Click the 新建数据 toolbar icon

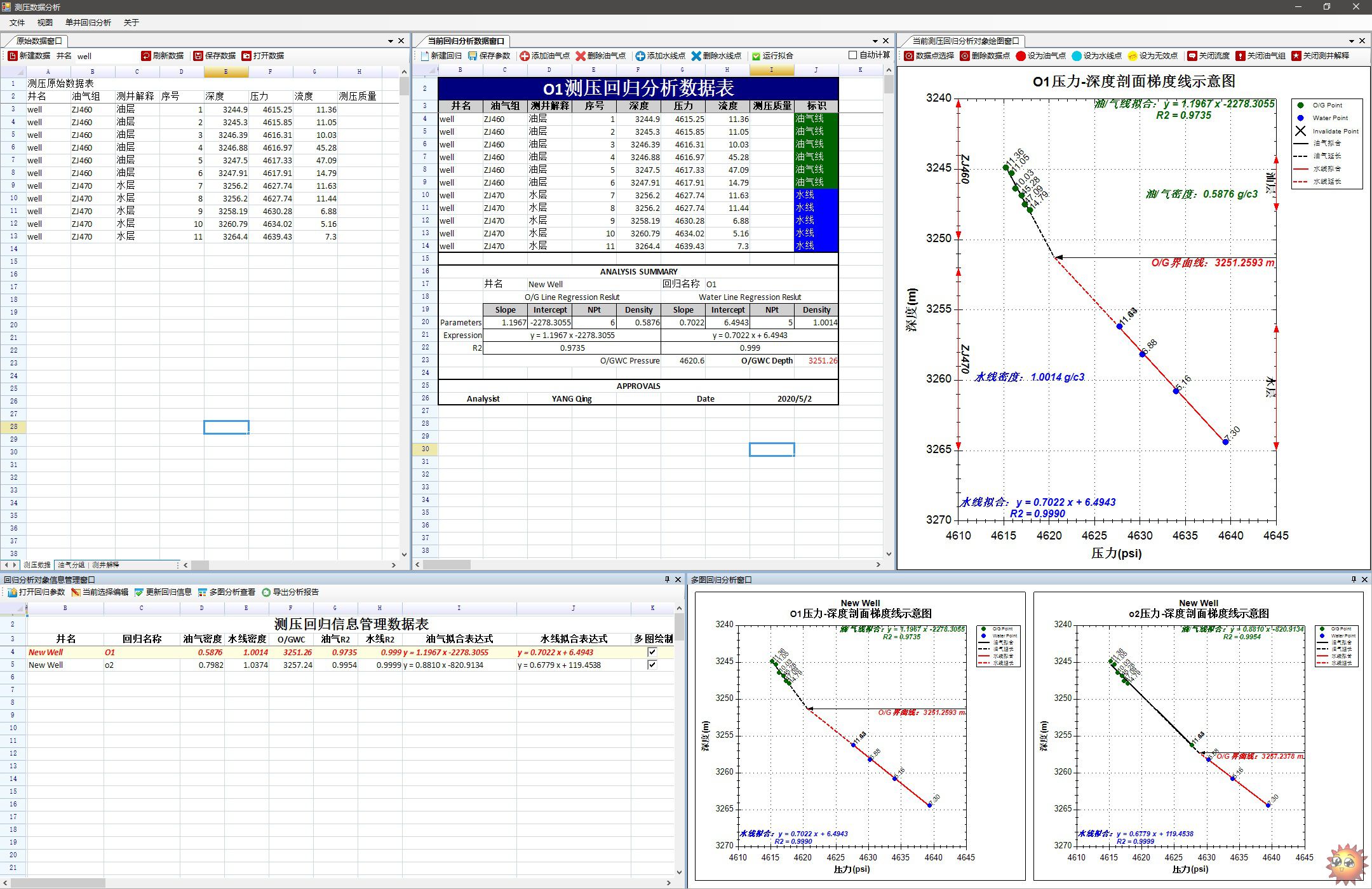coord(12,56)
